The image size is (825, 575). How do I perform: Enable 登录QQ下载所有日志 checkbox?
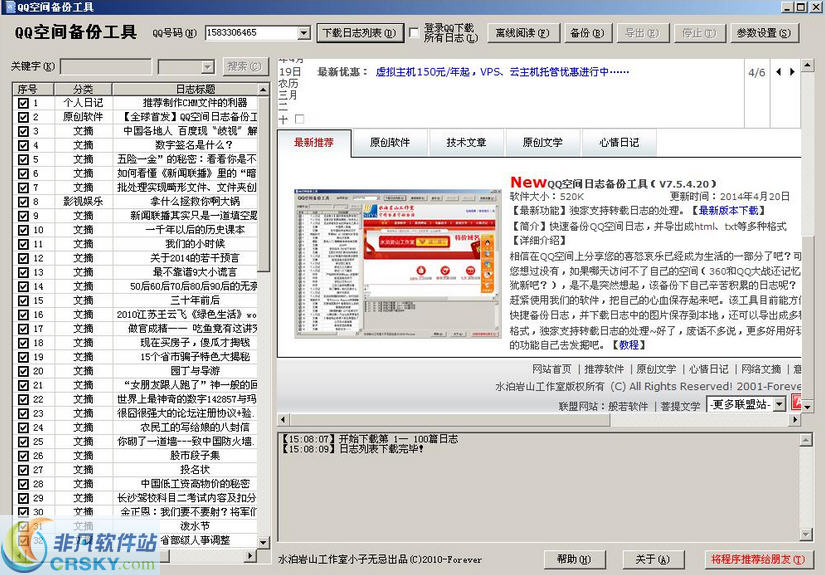pyautogui.click(x=414, y=33)
